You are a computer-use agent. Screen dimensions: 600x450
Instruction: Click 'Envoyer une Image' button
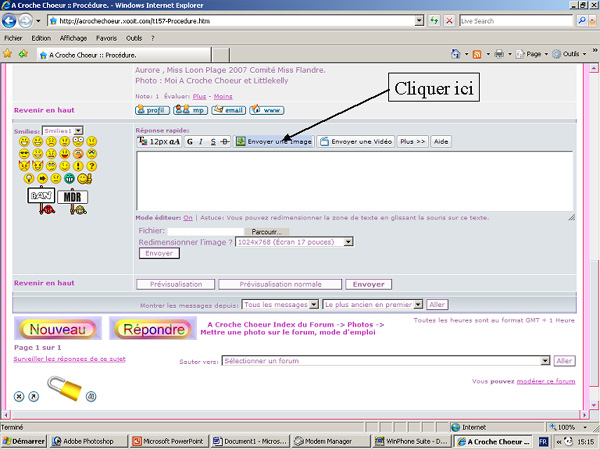click(x=274, y=142)
